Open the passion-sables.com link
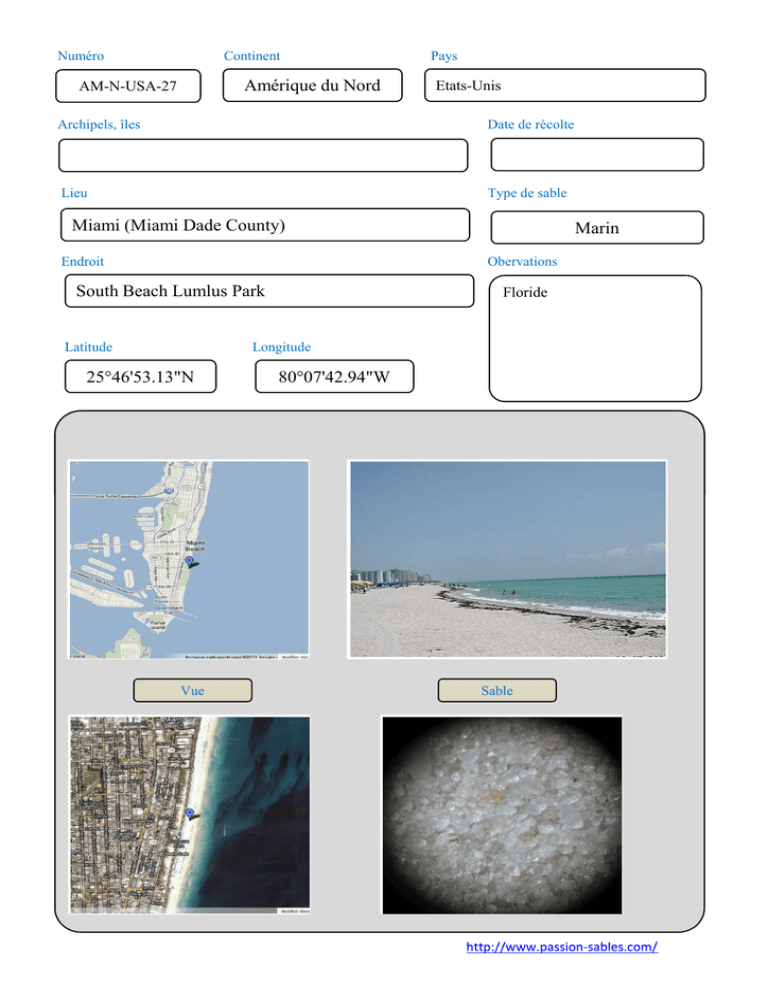 562,947
